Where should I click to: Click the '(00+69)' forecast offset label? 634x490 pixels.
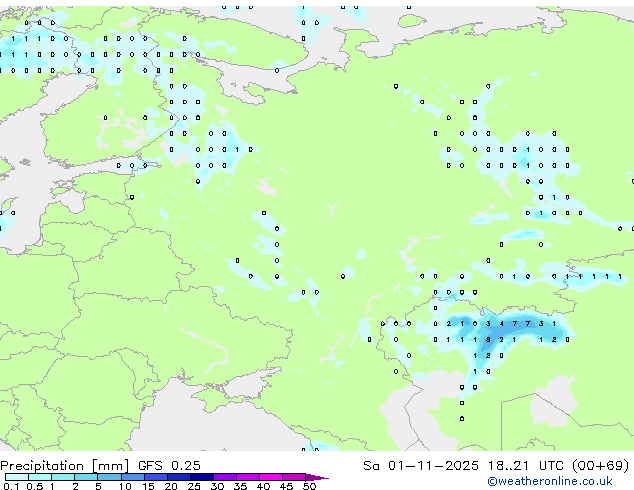click(x=601, y=466)
